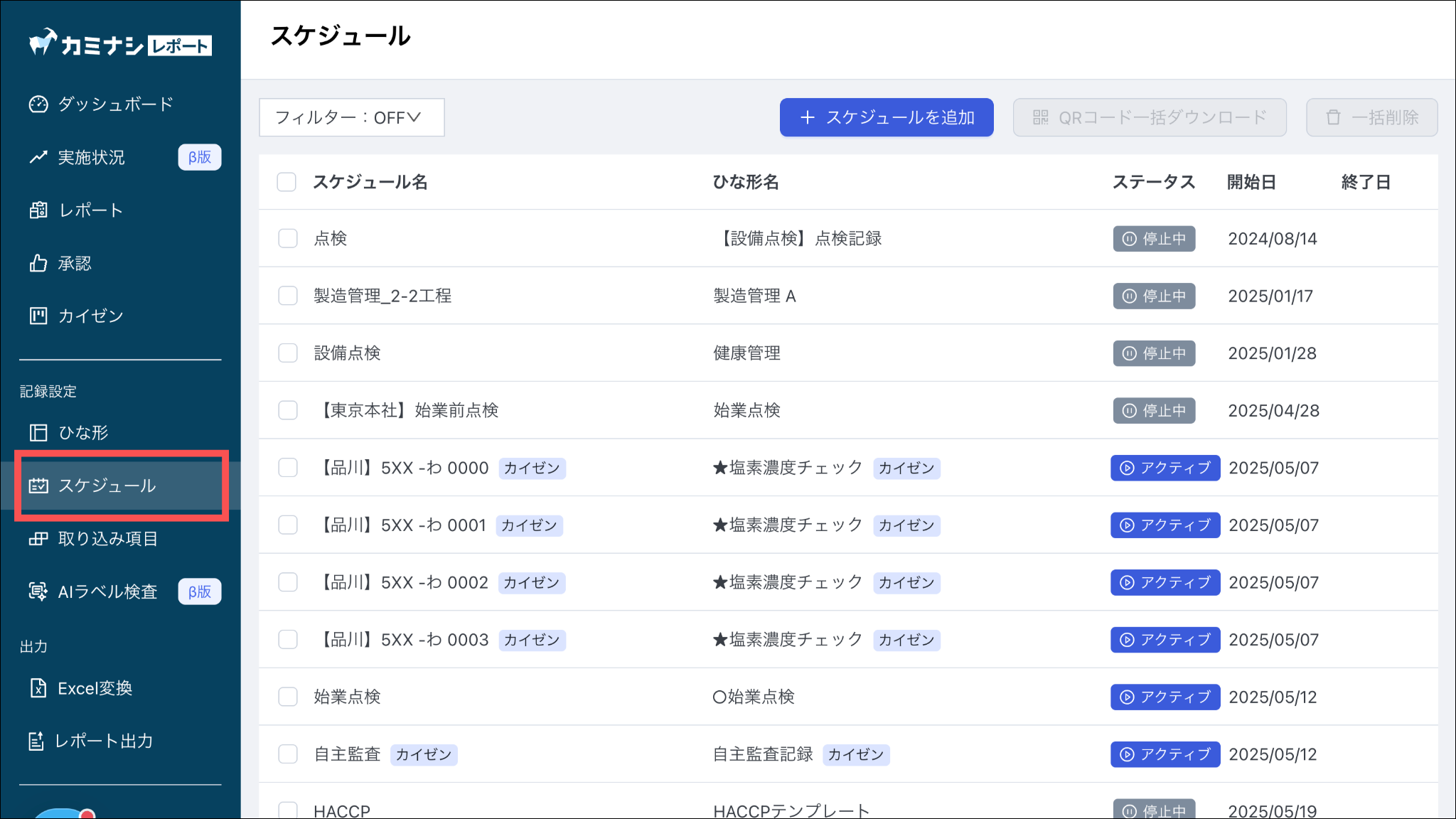This screenshot has height=819, width=1456.
Task: Click the 承認 thumbs-up icon
Action: point(38,264)
